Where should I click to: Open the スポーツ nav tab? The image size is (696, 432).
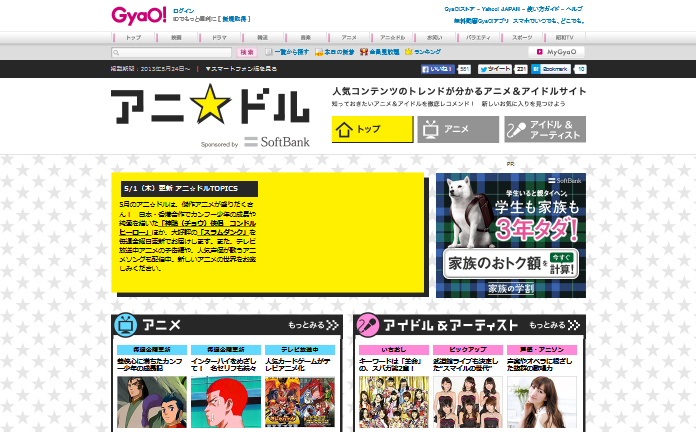tap(522, 38)
